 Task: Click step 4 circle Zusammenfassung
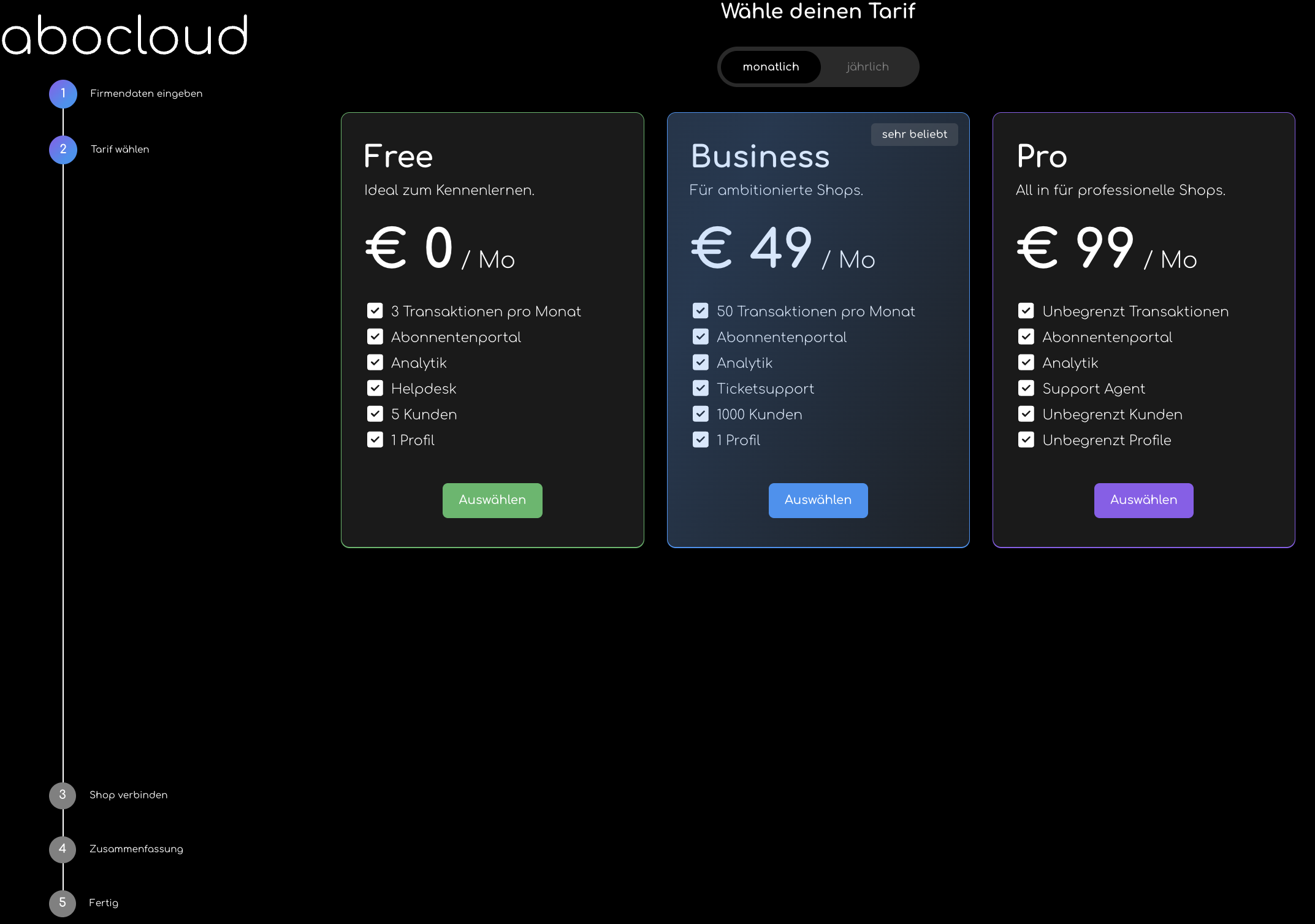pyautogui.click(x=63, y=849)
